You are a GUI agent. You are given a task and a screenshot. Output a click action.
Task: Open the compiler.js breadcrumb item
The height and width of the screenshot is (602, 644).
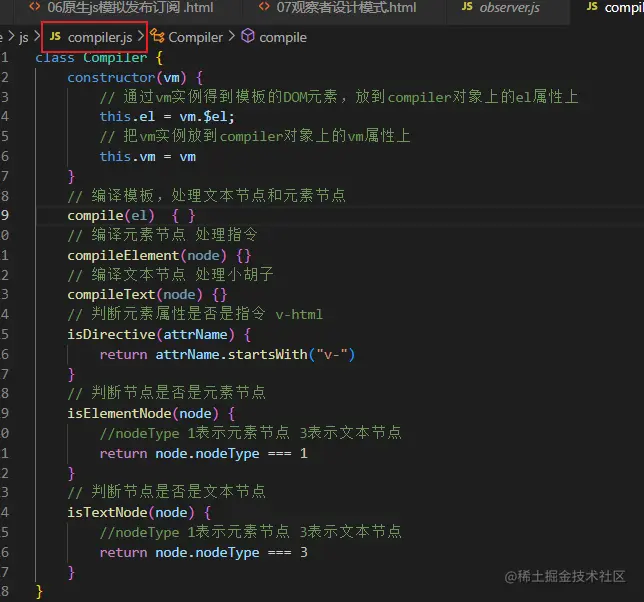[100, 37]
